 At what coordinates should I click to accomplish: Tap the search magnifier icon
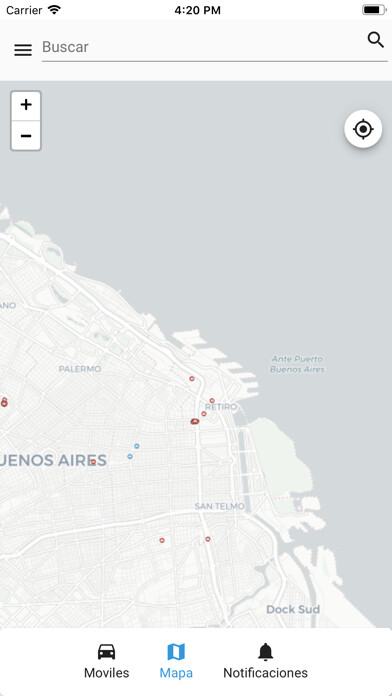tap(376, 40)
